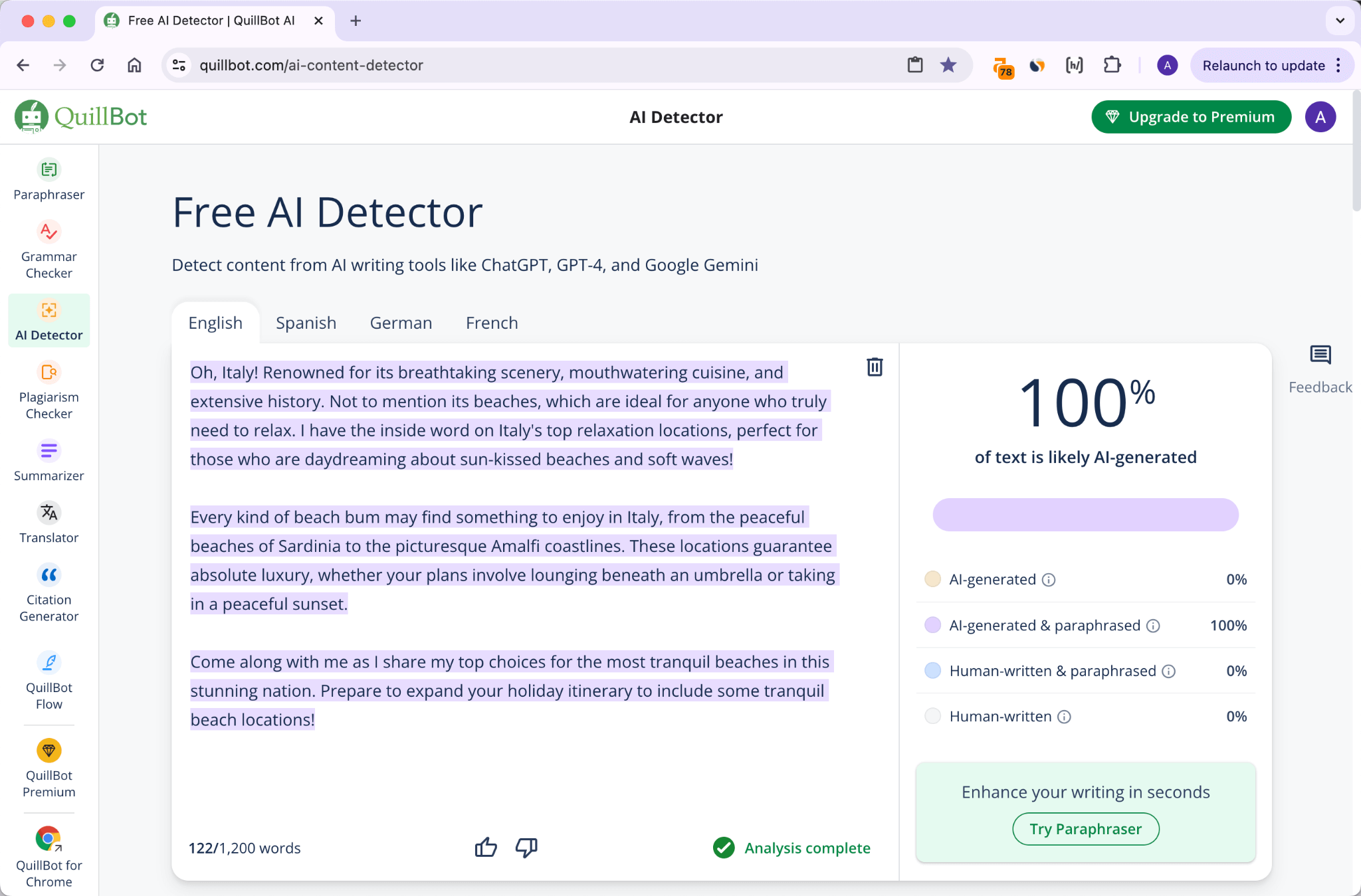1361x896 pixels.
Task: Click the 122/1,200 words counter
Action: (245, 848)
